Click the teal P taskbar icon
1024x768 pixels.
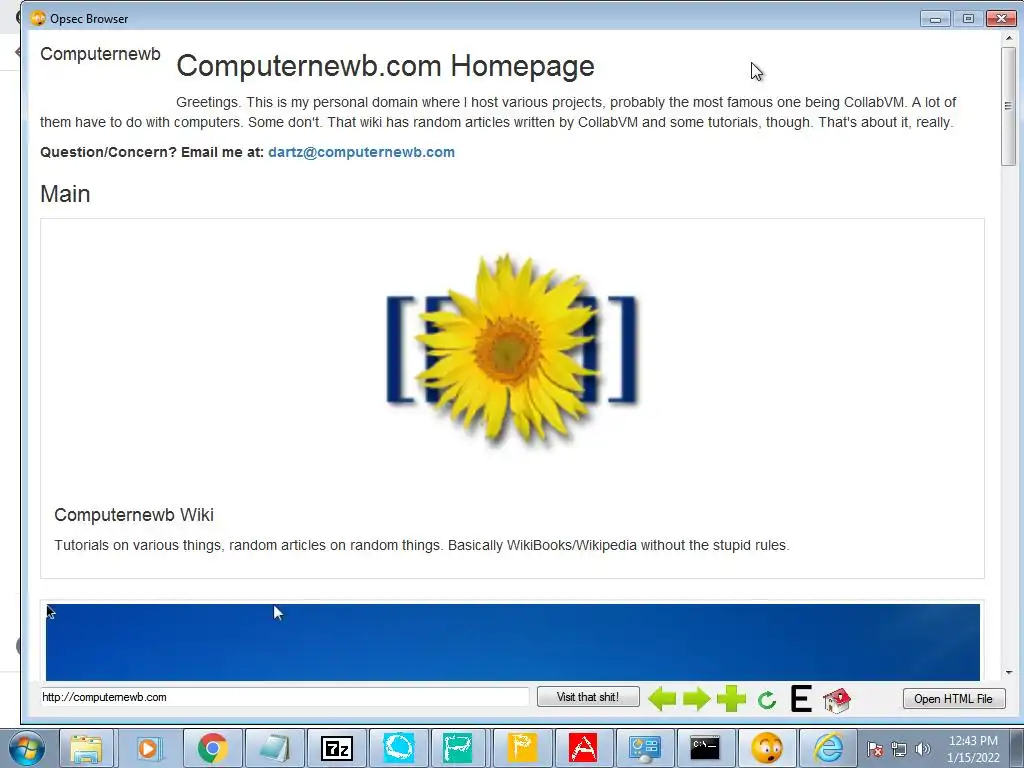click(x=458, y=748)
